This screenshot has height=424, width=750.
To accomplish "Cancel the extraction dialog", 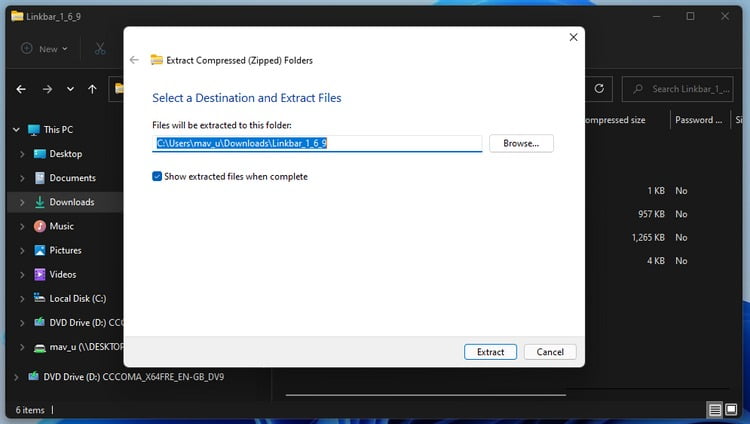I will [x=550, y=352].
